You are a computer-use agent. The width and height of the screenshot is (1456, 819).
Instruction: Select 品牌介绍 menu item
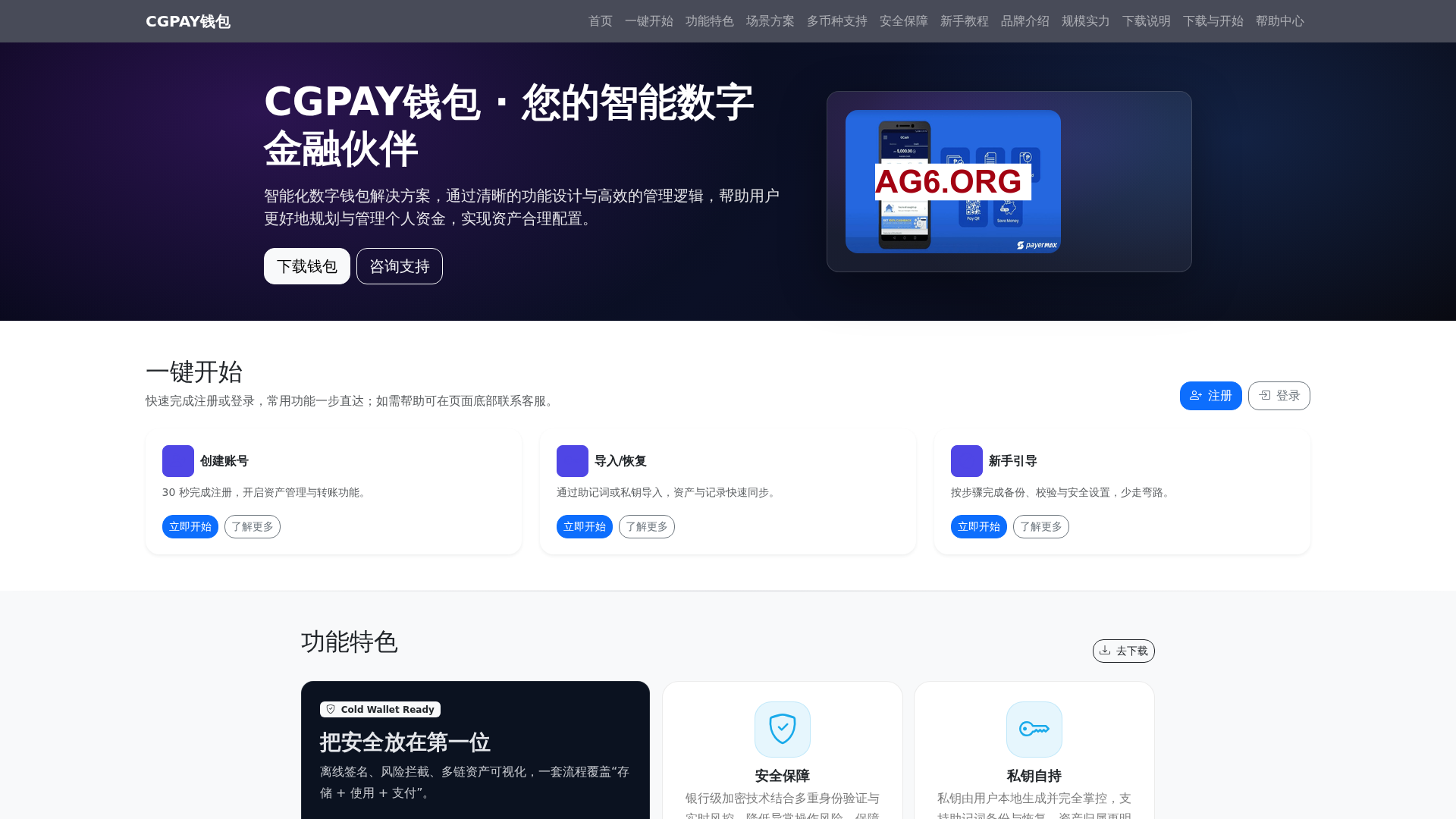click(x=1025, y=21)
